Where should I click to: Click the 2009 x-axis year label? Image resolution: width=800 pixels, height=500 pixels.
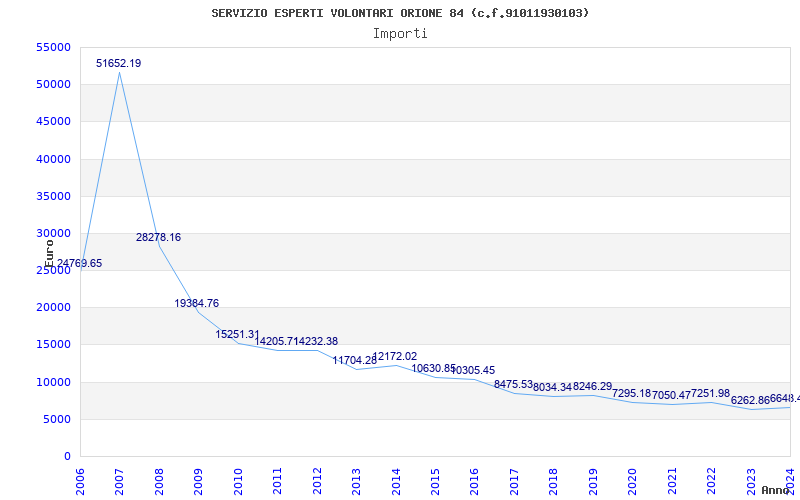(x=198, y=481)
